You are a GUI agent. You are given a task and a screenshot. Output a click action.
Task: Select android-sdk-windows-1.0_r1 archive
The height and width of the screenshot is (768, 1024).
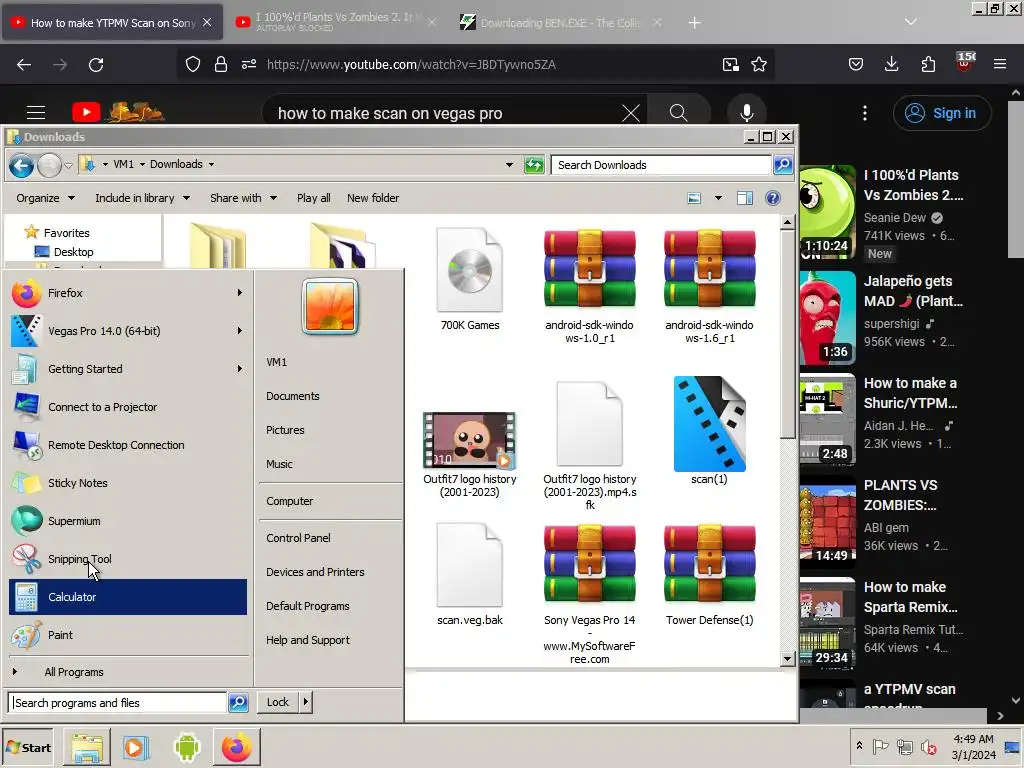(590, 286)
